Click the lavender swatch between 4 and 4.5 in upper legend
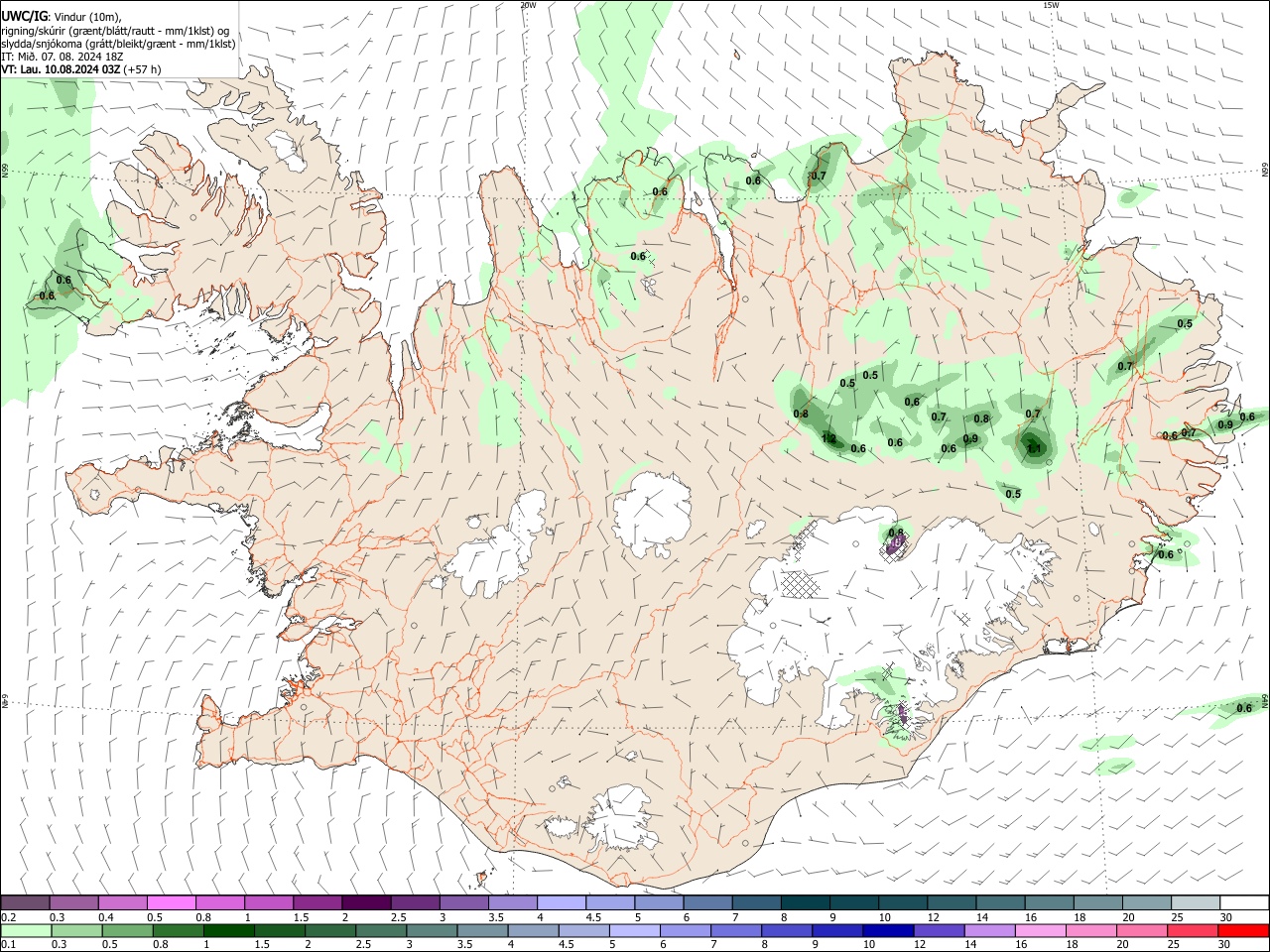This screenshot has width=1270, height=952. click(562, 902)
